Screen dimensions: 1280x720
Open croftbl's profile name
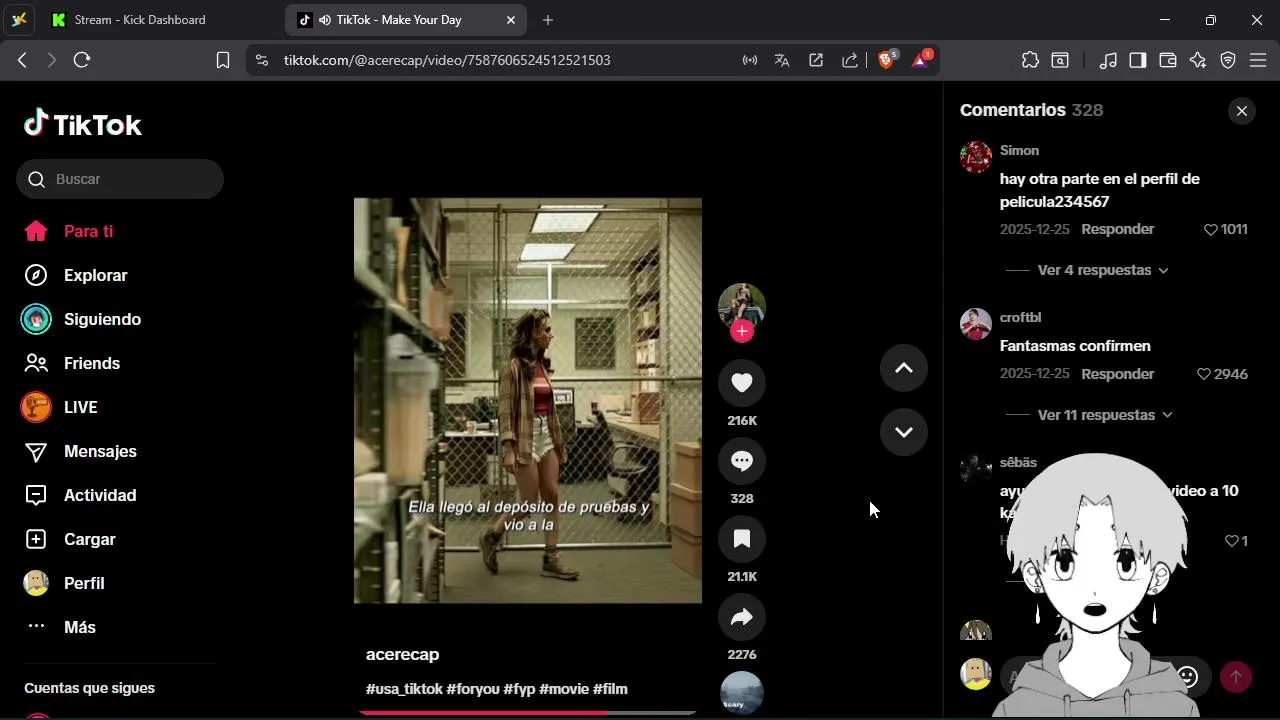(1020, 317)
